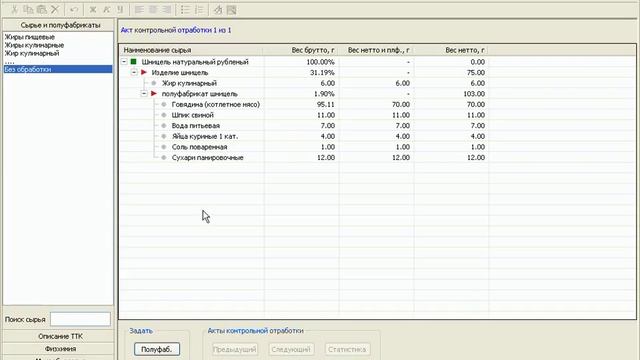The image size is (640, 360).
Task: Click the Полуфаб. button
Action: pos(157,349)
